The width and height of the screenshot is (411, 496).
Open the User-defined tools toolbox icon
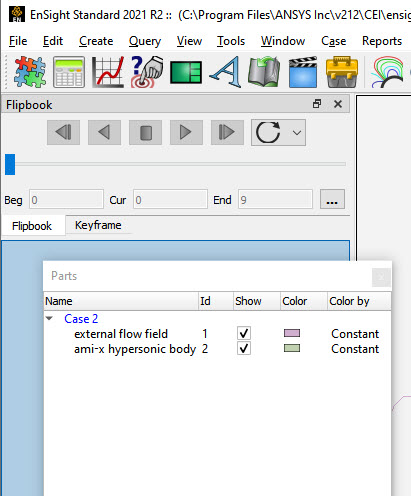pyautogui.click(x=342, y=72)
